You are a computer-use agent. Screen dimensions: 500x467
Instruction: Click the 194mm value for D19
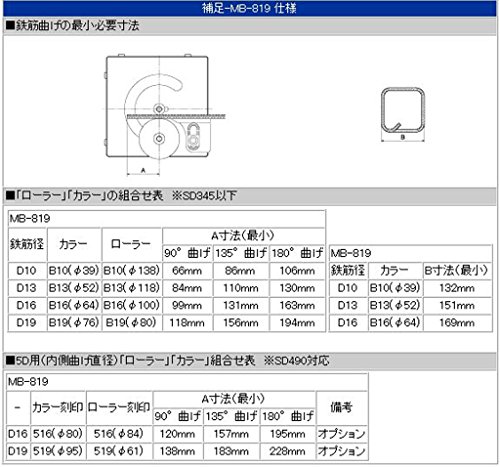297,323
